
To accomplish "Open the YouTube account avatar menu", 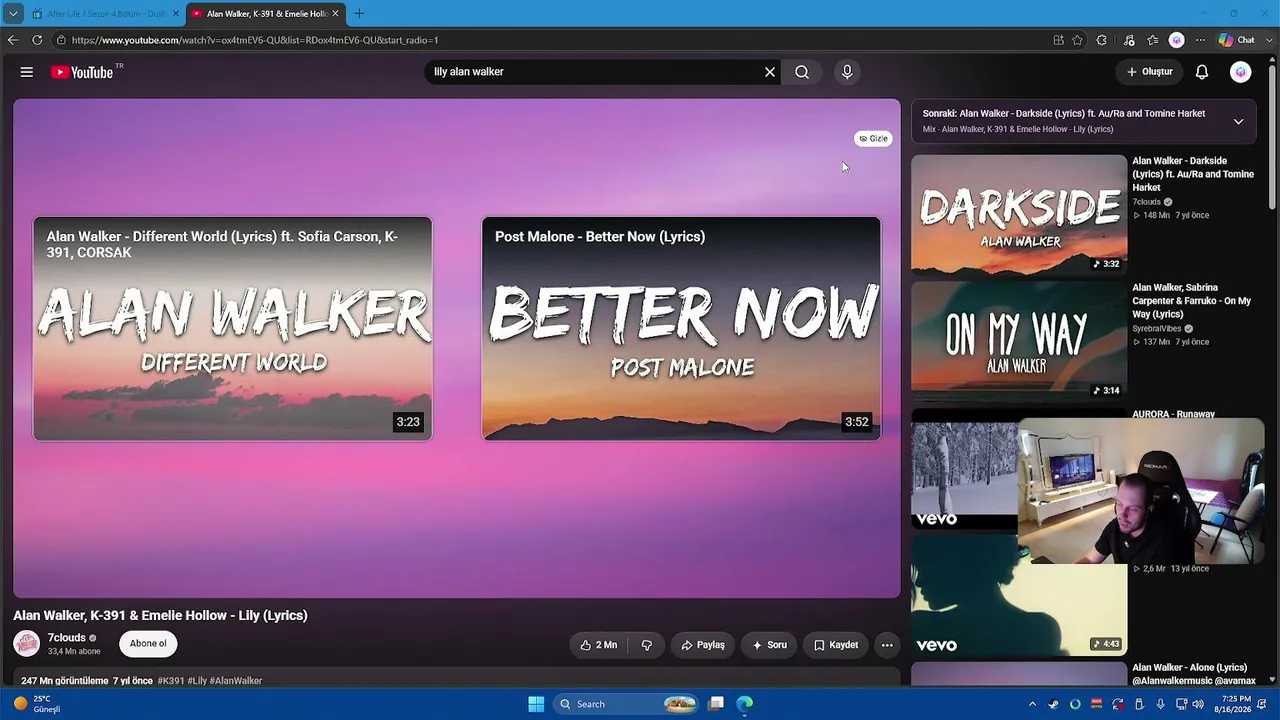I will coord(1241,72).
